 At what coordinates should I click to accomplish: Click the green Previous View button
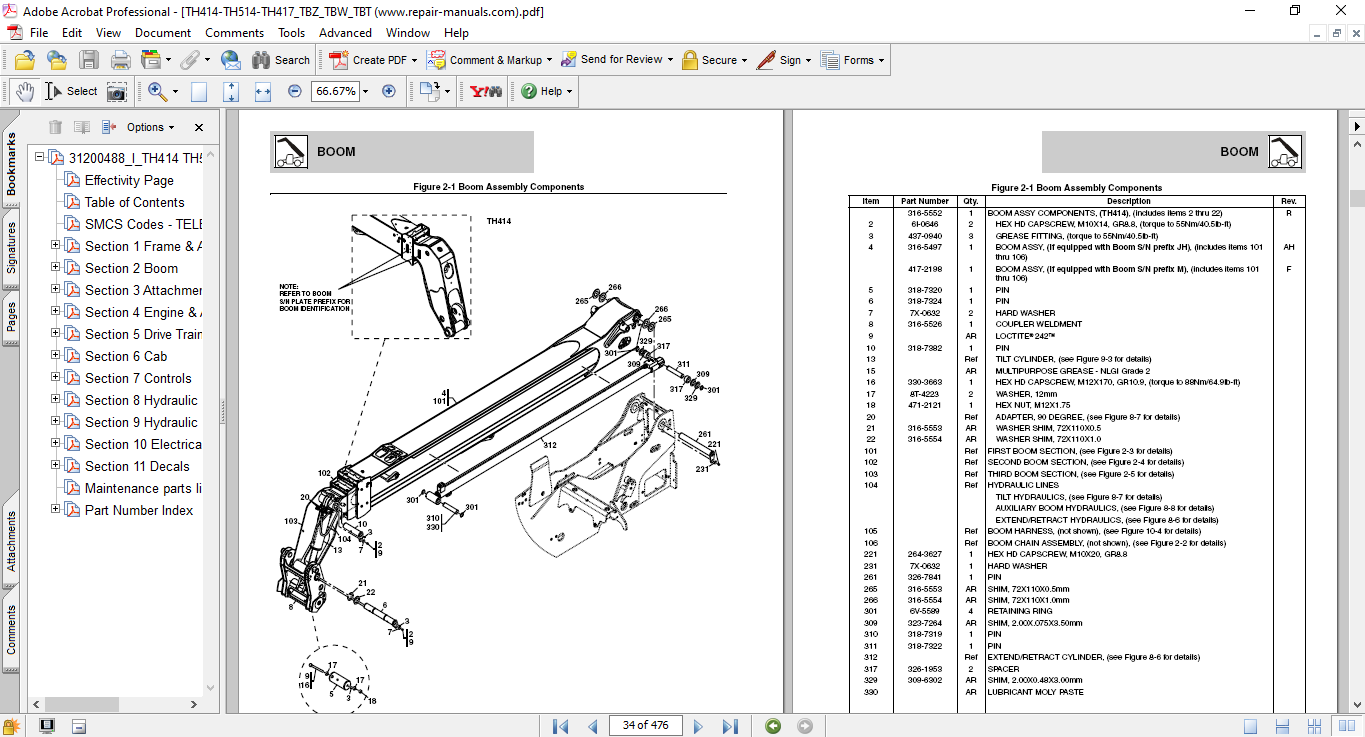point(773,726)
